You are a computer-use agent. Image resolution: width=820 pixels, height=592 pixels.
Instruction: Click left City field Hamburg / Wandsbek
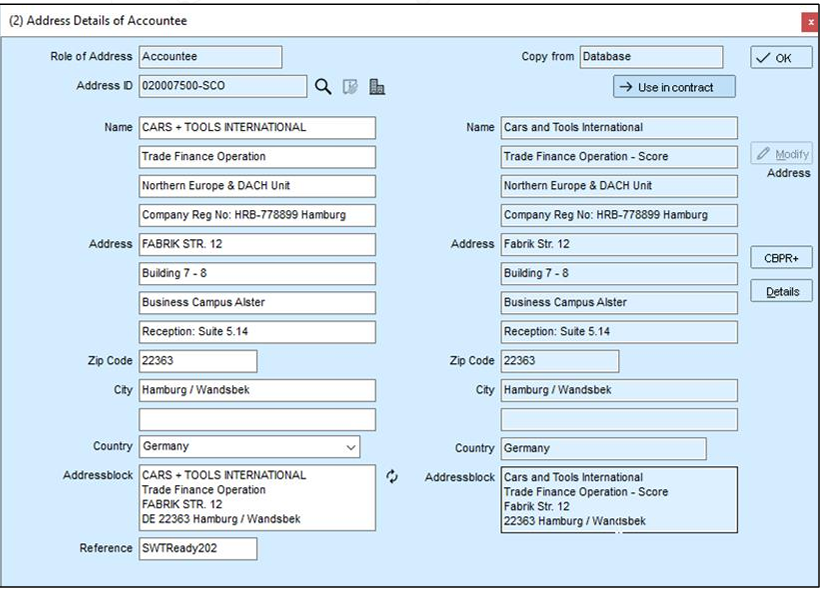257,390
